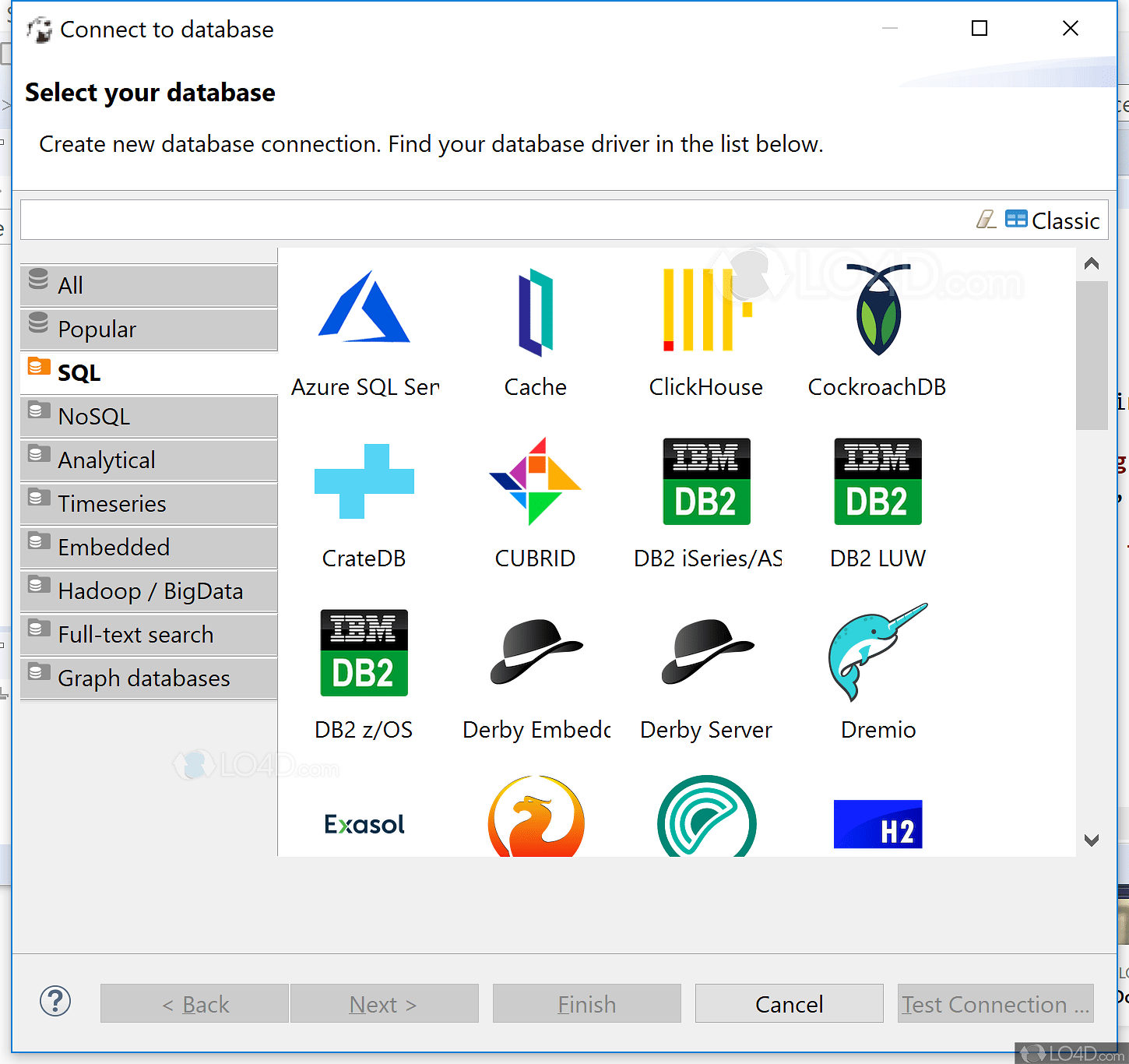Click the scroll down arrow of driver list

coord(1092,840)
